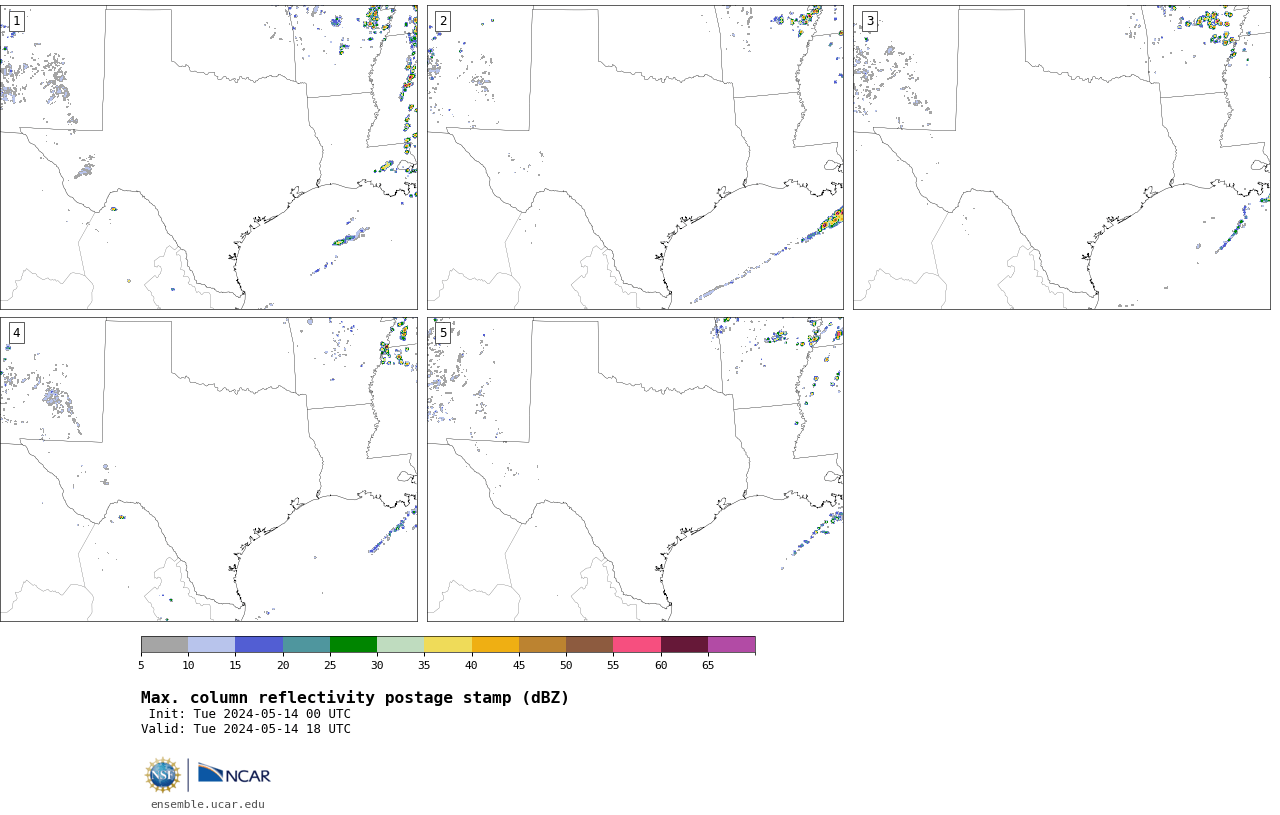
Task: Select the purple 65+ dBZ swatch
Action: pos(732,644)
